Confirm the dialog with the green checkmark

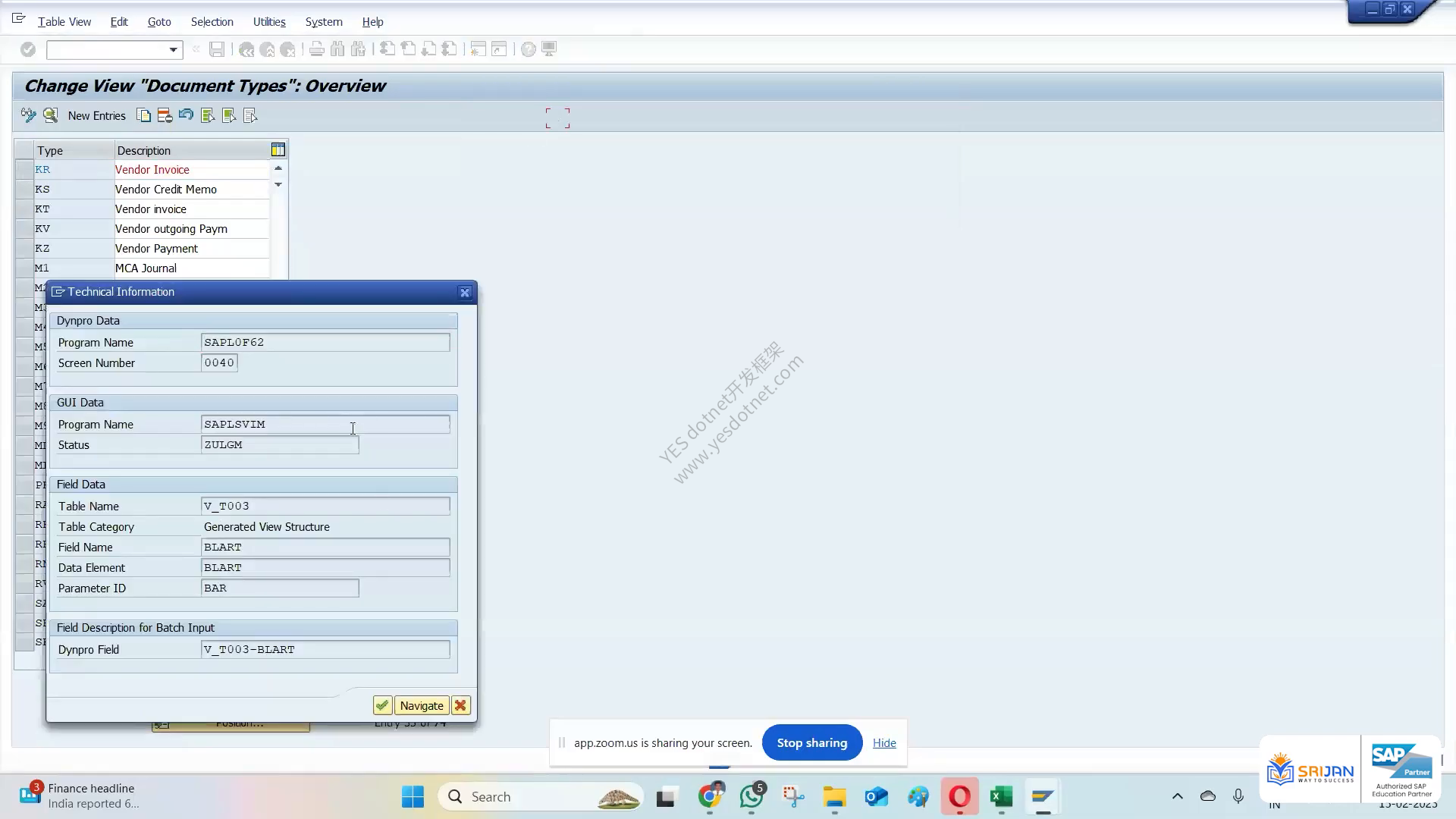click(x=382, y=706)
